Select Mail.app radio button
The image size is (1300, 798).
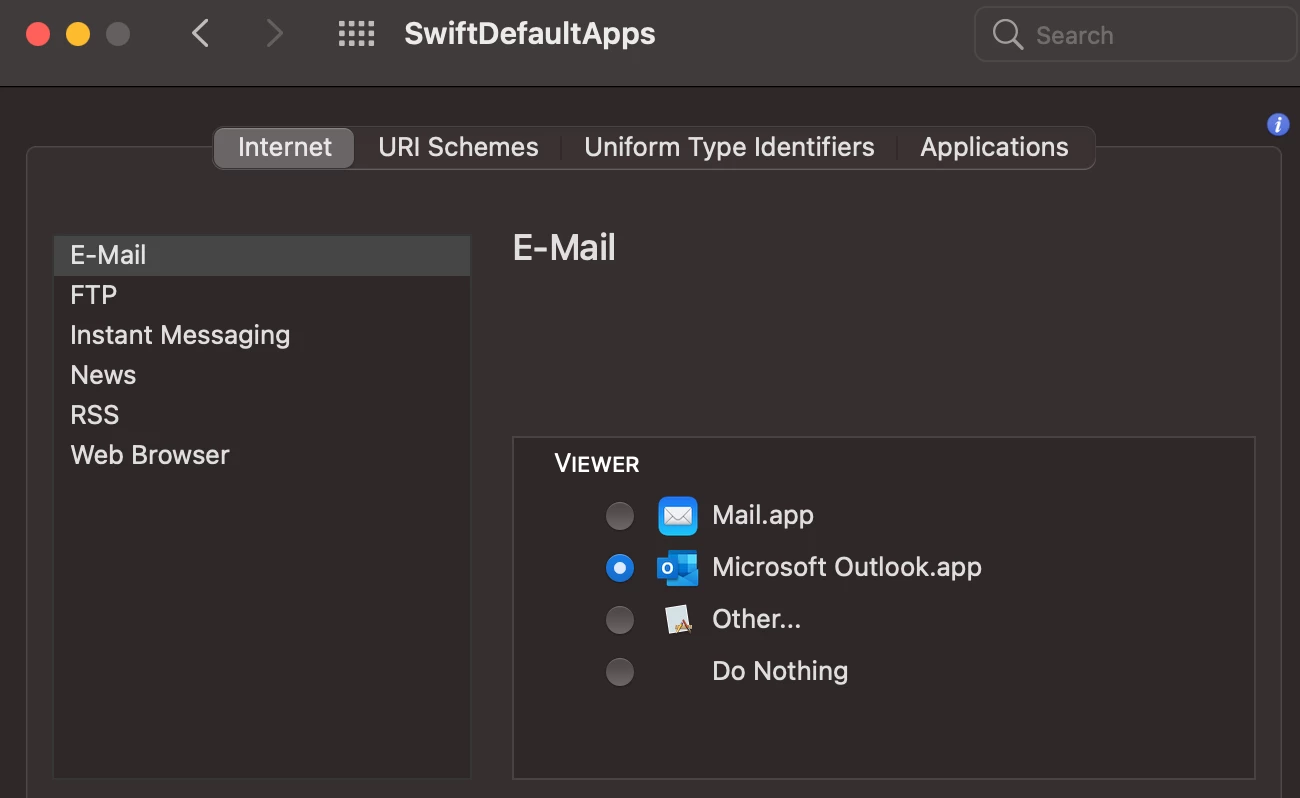tap(620, 516)
